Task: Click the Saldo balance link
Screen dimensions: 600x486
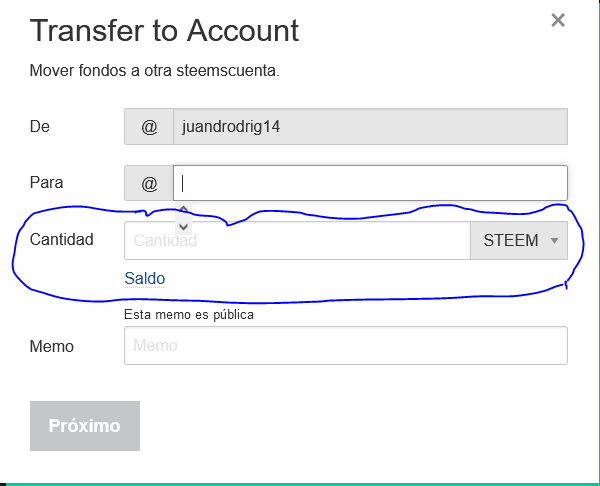Action: (145, 278)
